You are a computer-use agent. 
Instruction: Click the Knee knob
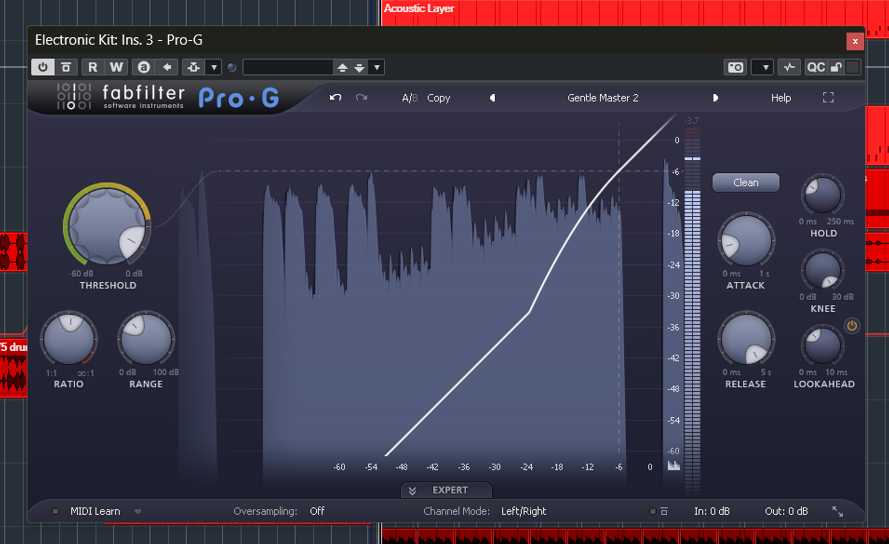[822, 270]
